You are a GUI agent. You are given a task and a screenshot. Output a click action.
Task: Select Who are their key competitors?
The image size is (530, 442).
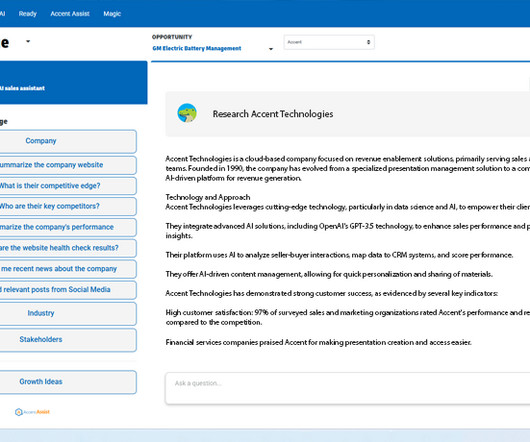click(68, 206)
